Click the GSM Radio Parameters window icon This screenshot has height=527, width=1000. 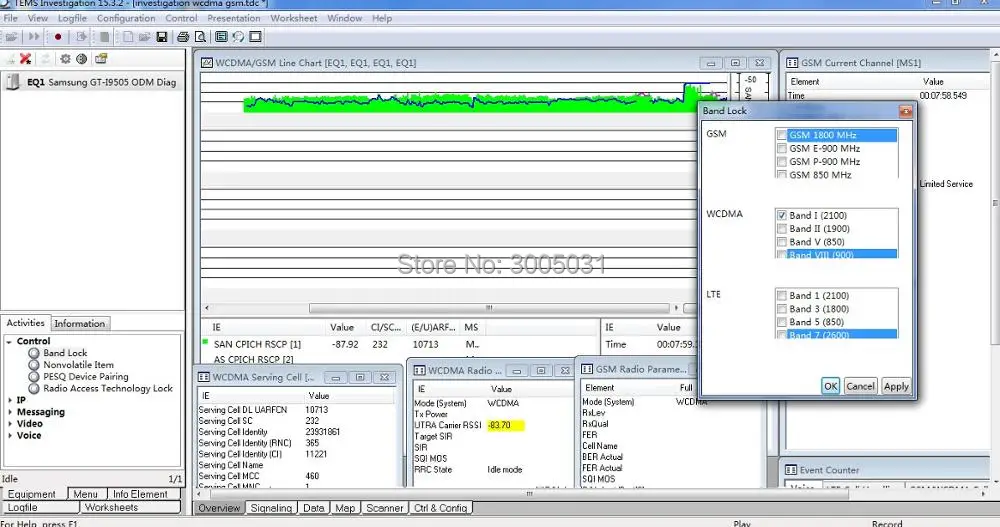[x=587, y=369]
